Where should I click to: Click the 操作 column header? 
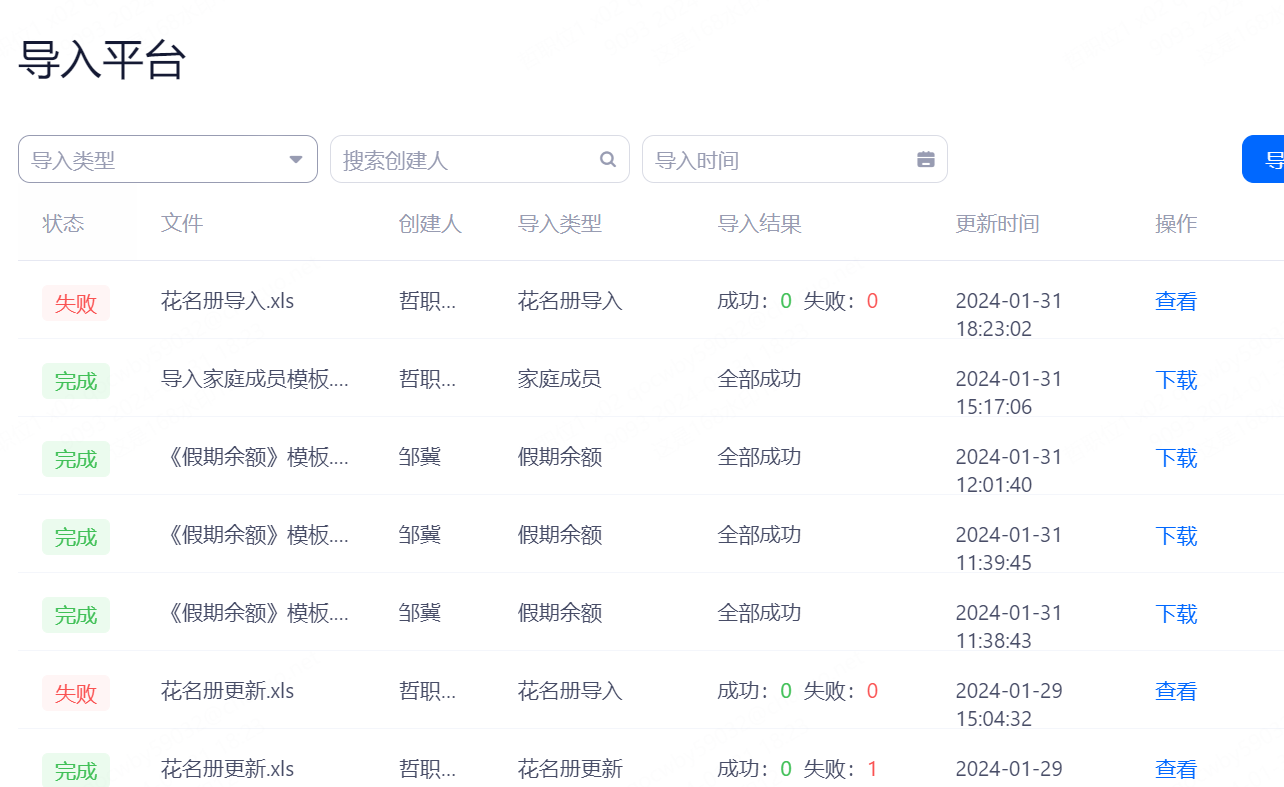coord(1176,223)
